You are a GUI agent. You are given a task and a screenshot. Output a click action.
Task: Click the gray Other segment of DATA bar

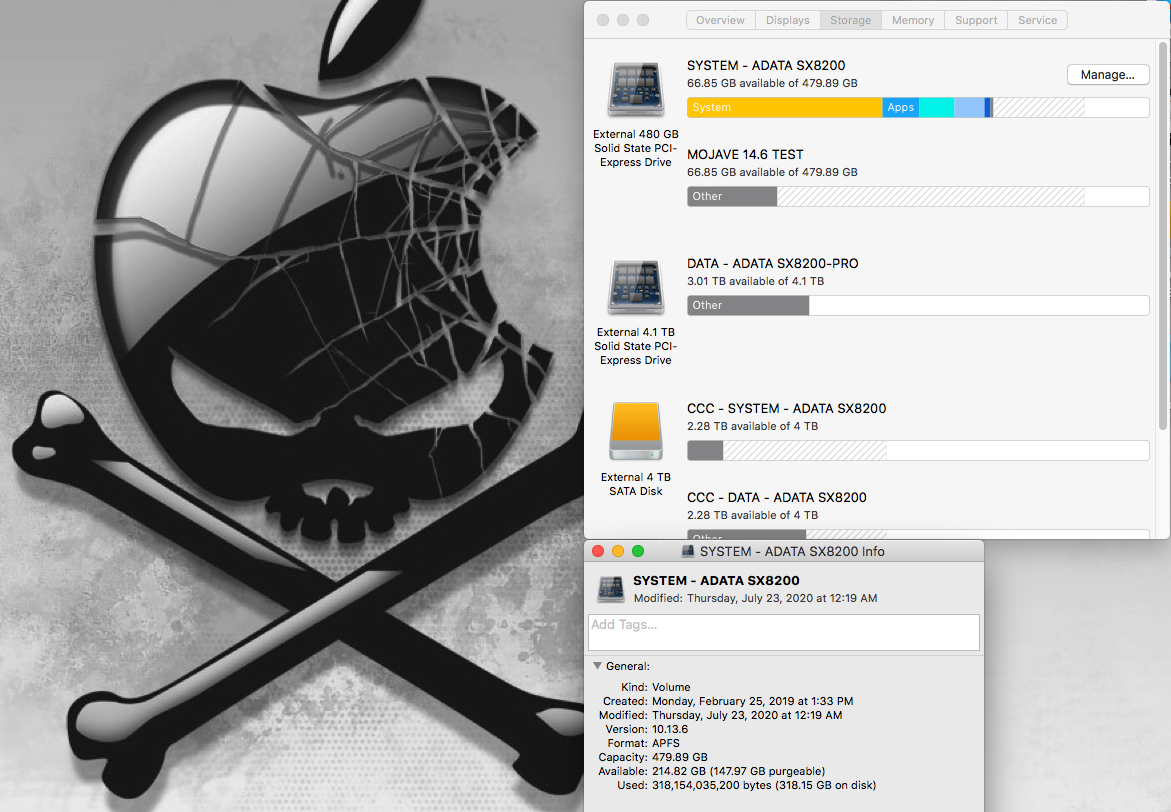pos(748,306)
